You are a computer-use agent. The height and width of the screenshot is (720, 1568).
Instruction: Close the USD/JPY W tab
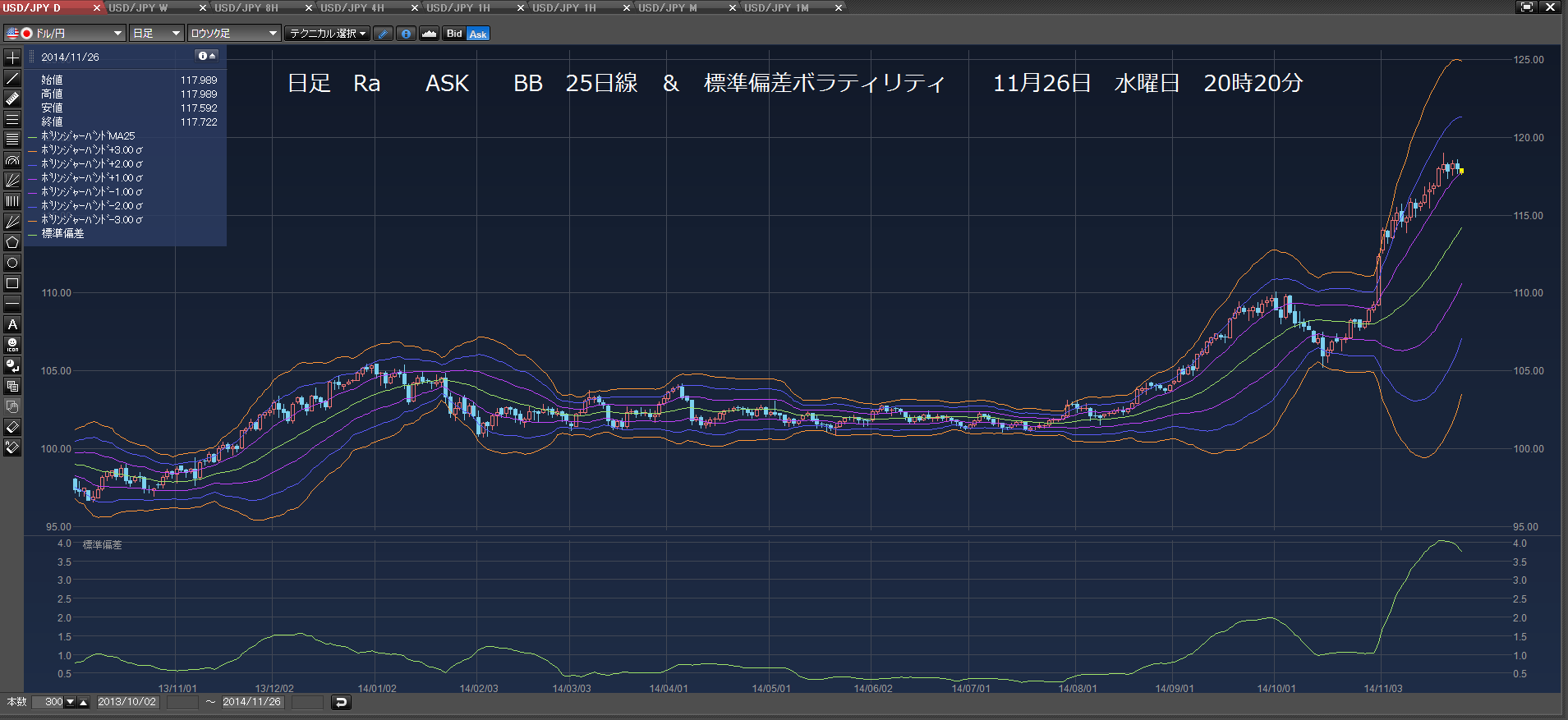(x=203, y=7)
